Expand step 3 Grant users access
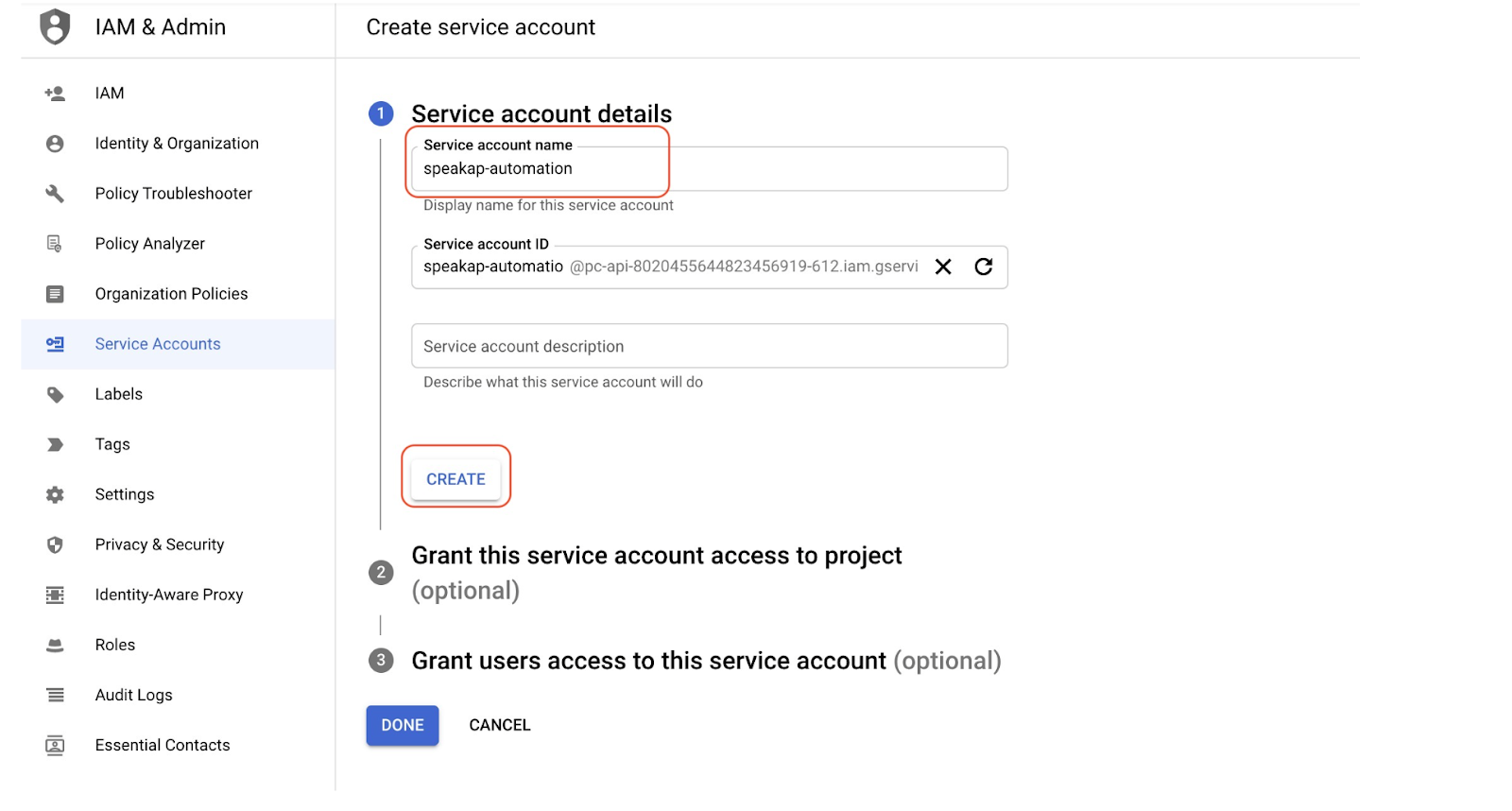Image resolution: width=1512 pixels, height=811 pixels. (x=706, y=661)
